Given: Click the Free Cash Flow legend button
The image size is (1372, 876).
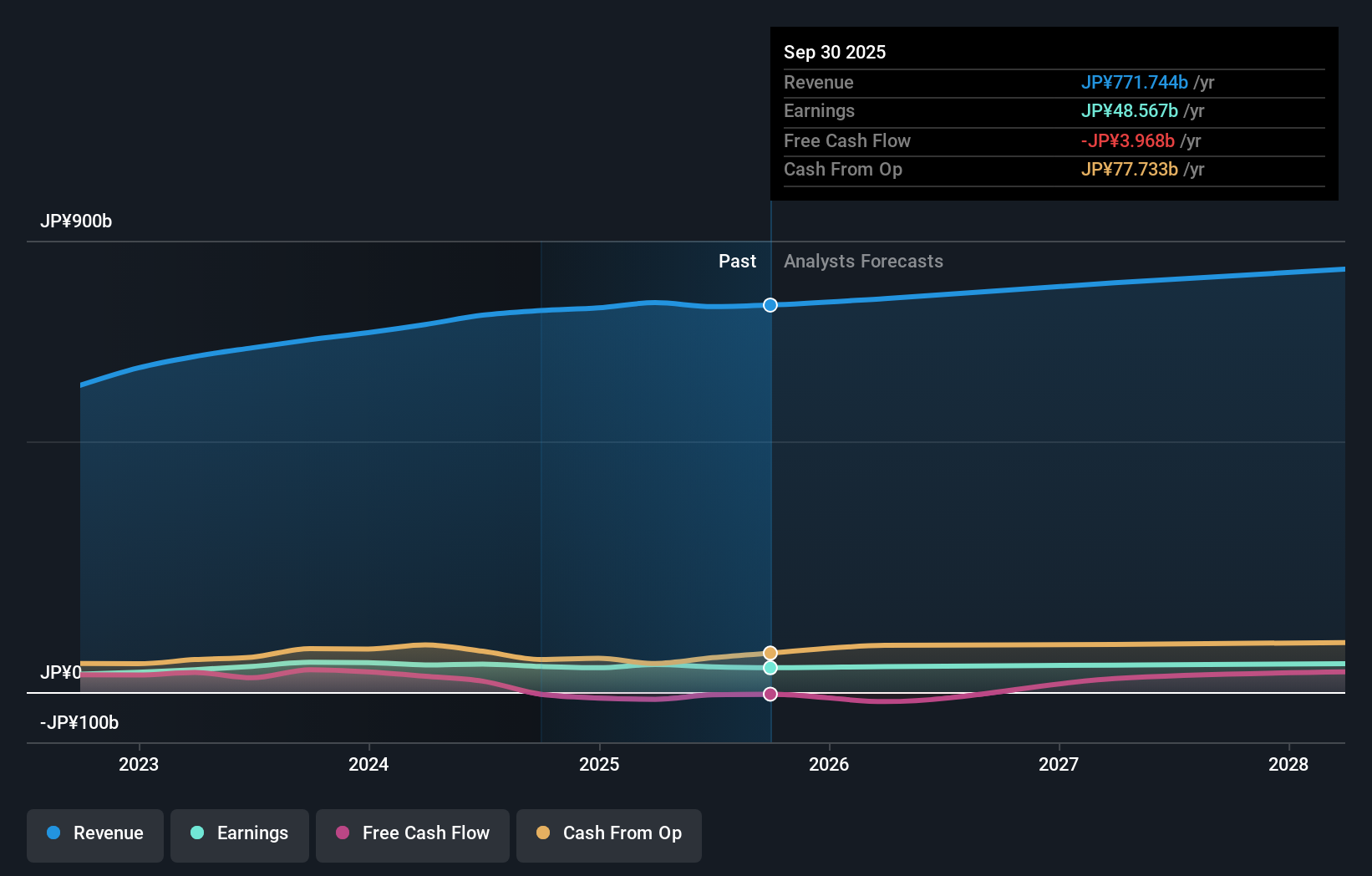Looking at the screenshot, I should [x=412, y=835].
